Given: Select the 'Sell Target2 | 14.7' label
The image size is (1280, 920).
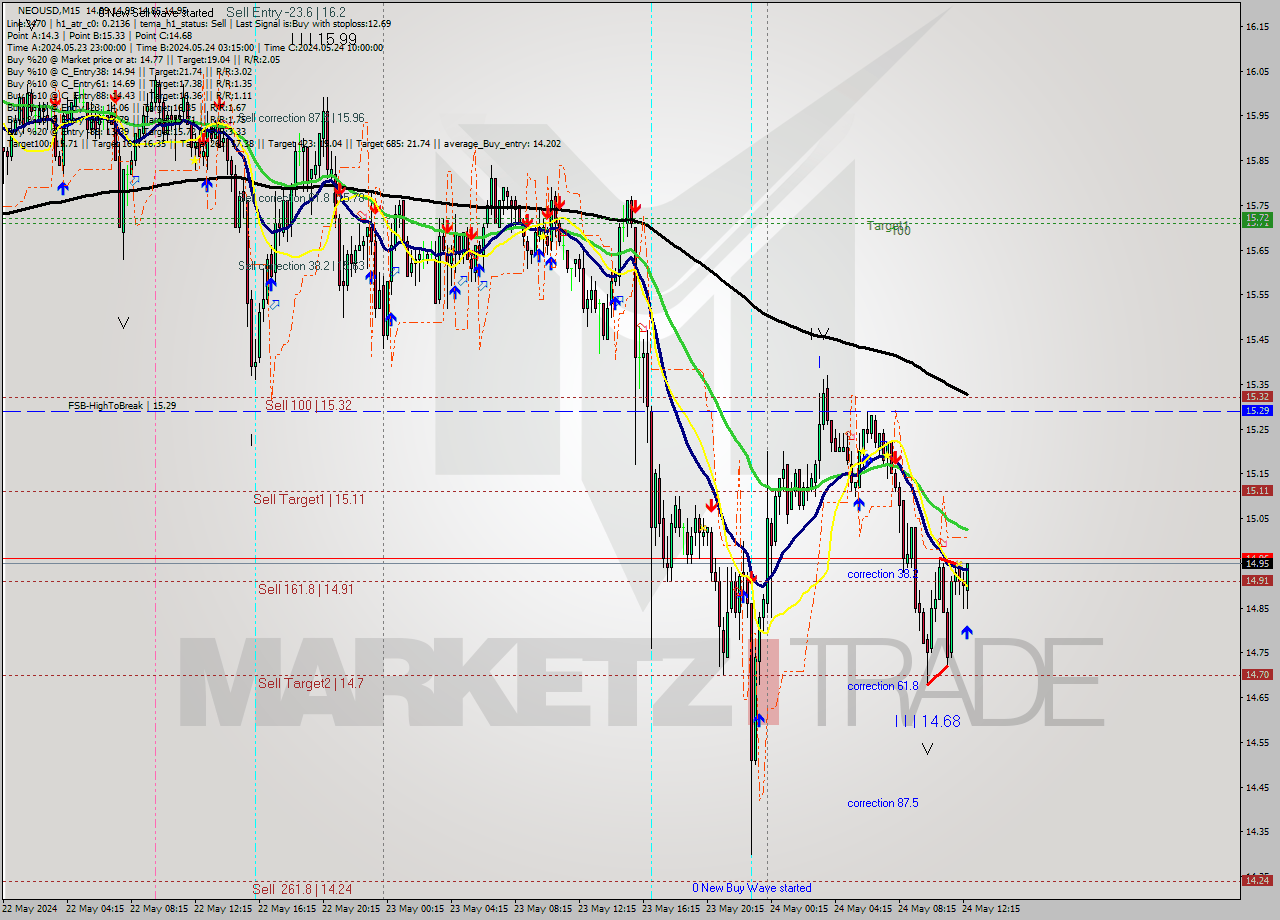Looking at the screenshot, I should pos(311,683).
